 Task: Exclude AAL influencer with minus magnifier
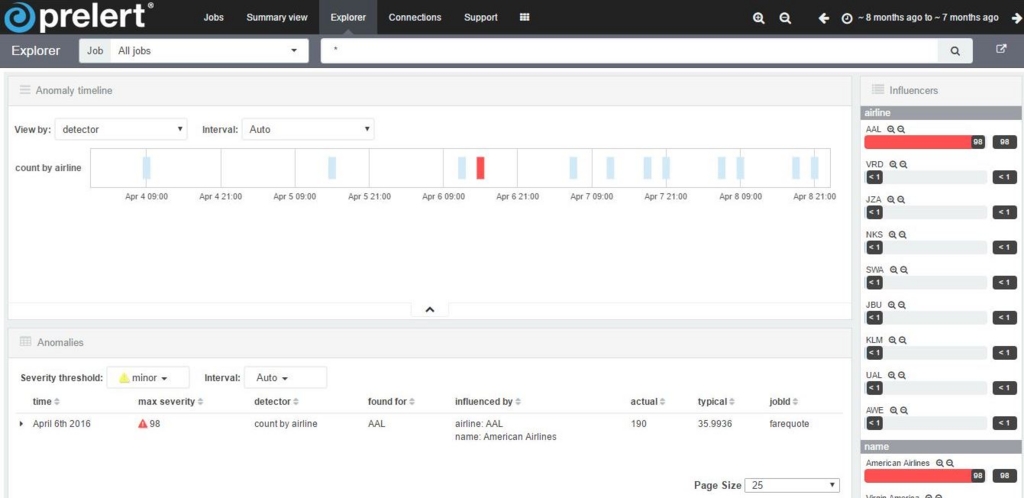pos(901,129)
